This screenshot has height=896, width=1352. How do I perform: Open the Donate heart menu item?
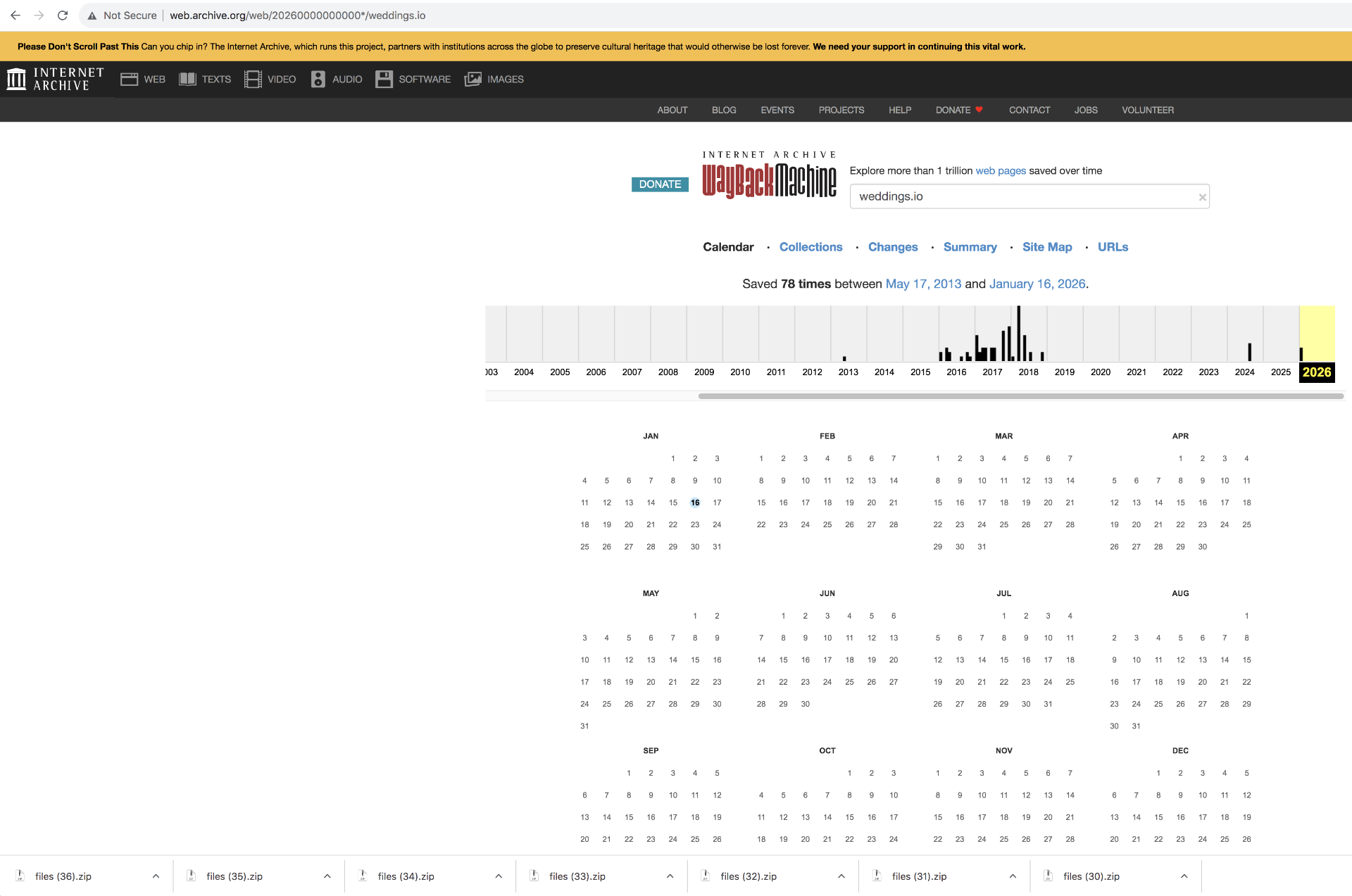[x=959, y=110]
